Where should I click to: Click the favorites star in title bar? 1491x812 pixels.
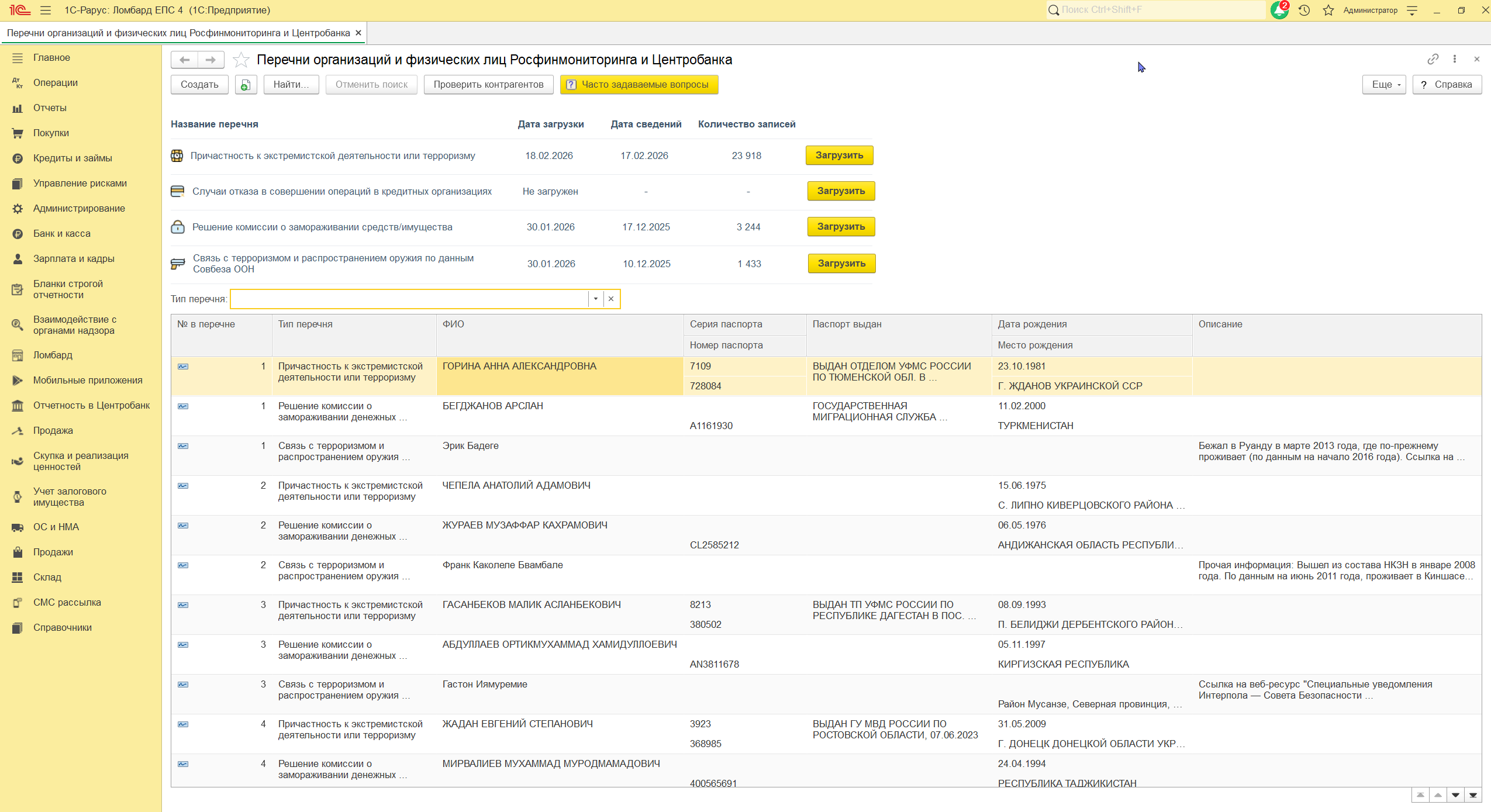point(1328,11)
